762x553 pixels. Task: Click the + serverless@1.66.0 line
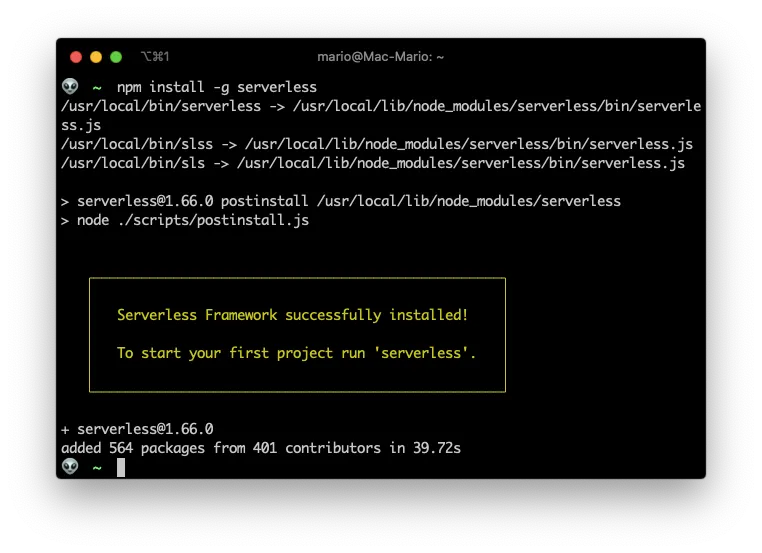coord(137,429)
